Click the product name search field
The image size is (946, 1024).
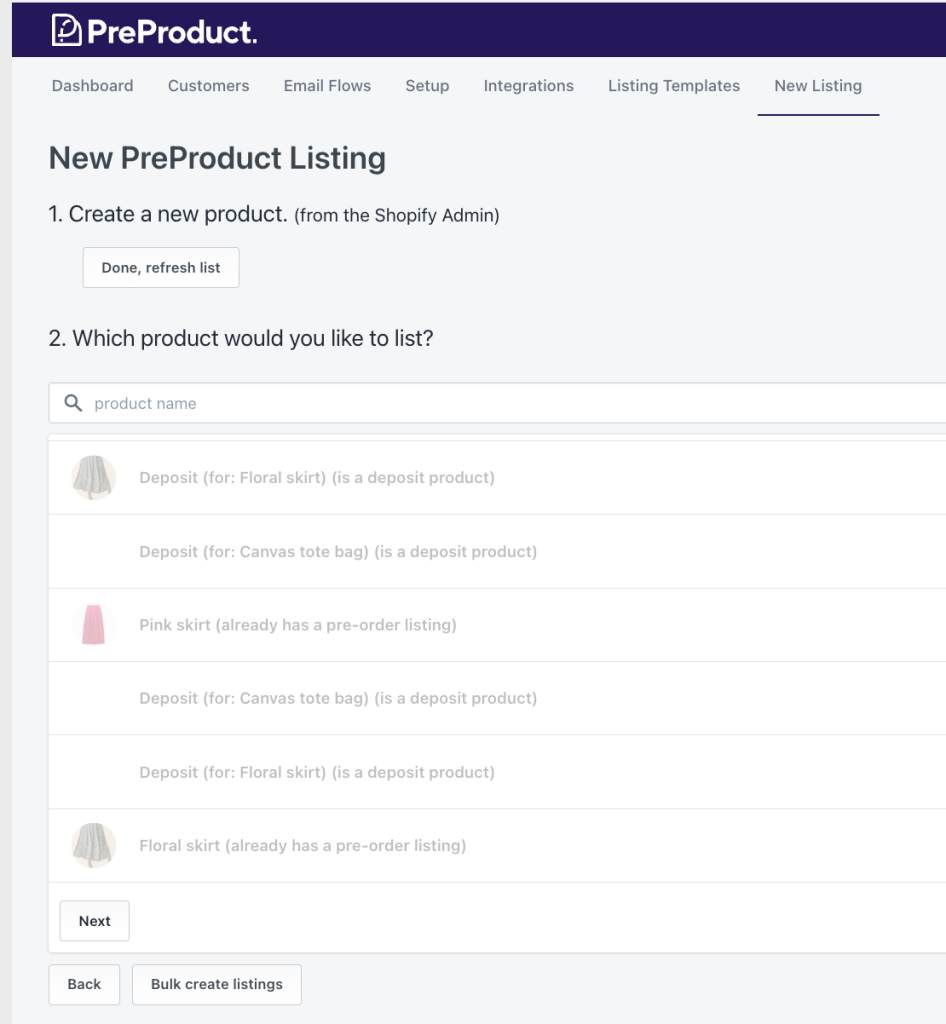click(300, 403)
